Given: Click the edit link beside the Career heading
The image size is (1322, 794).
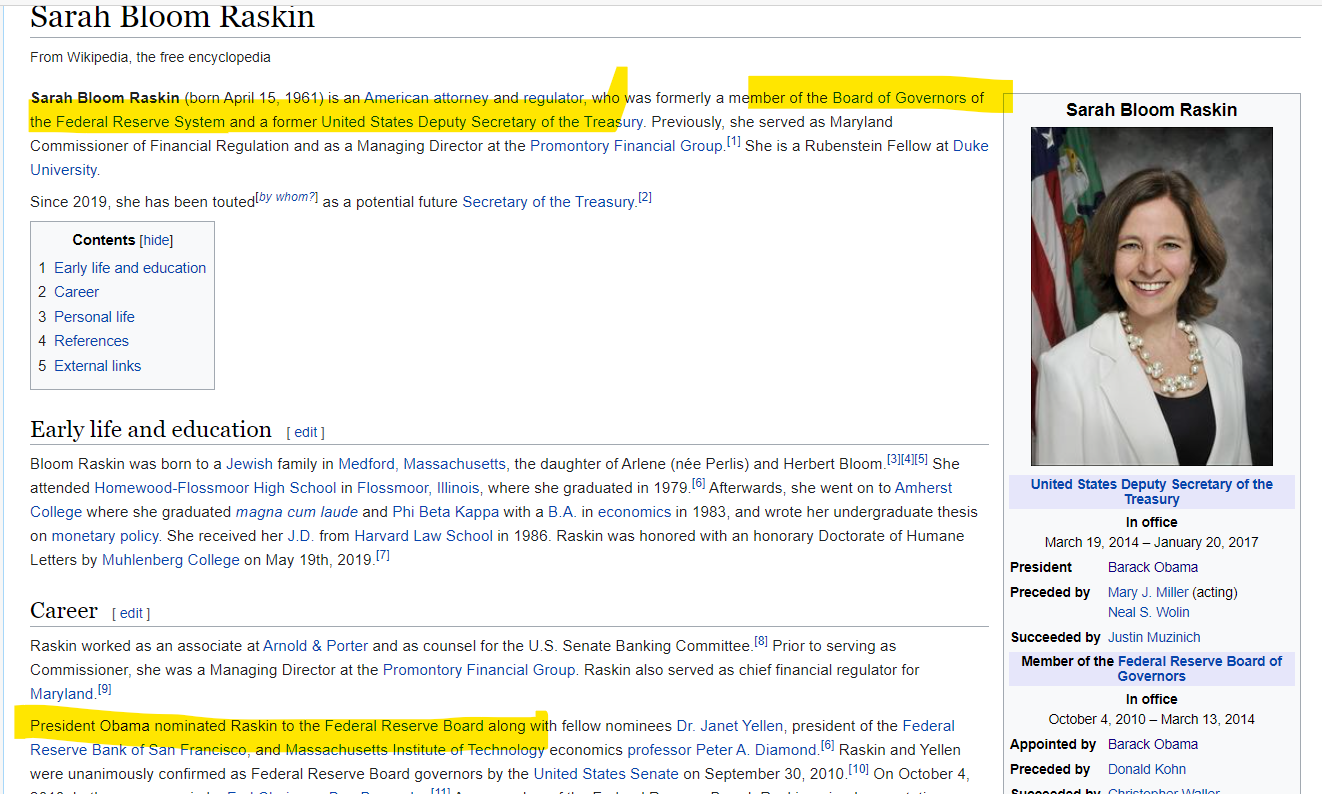Looking at the screenshot, I should (x=130, y=613).
